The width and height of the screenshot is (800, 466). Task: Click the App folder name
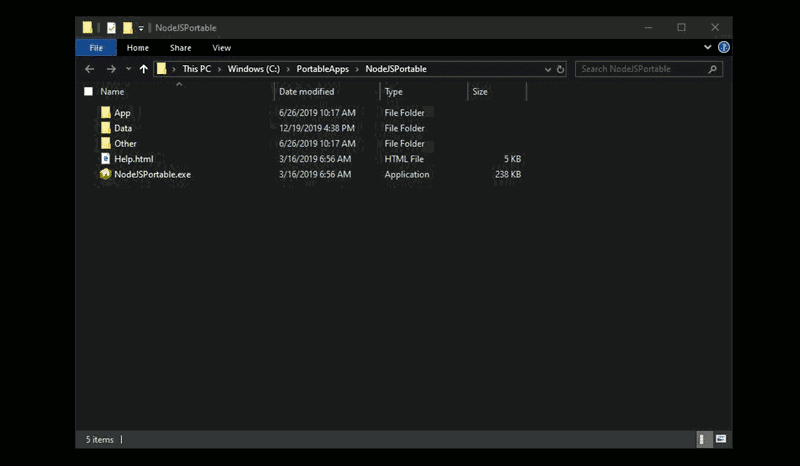122,113
